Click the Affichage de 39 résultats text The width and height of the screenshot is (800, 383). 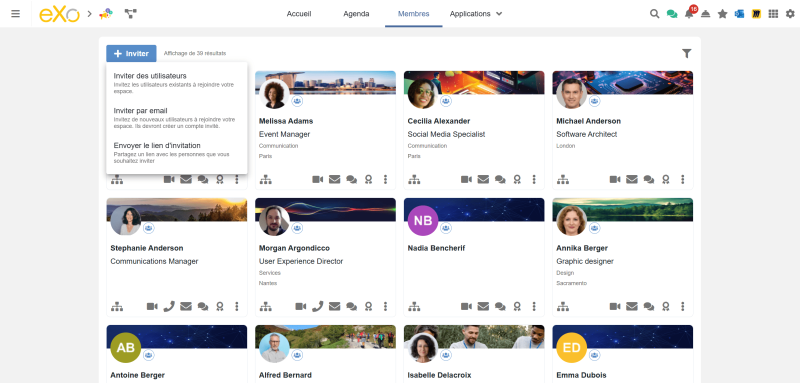coord(195,54)
